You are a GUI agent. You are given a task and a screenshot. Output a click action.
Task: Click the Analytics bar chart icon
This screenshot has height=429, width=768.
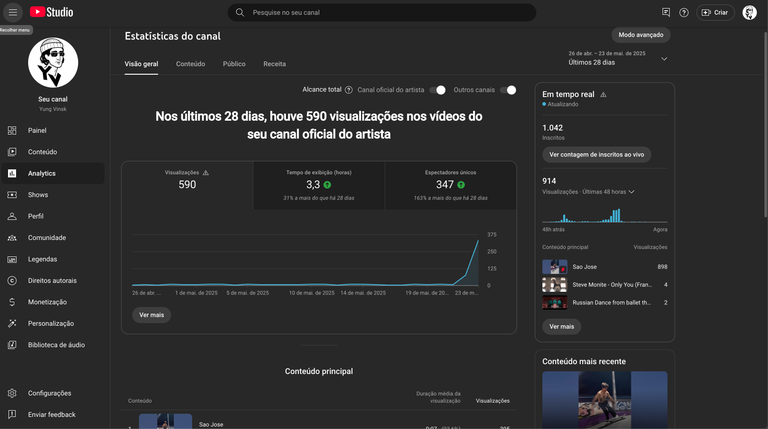point(12,173)
